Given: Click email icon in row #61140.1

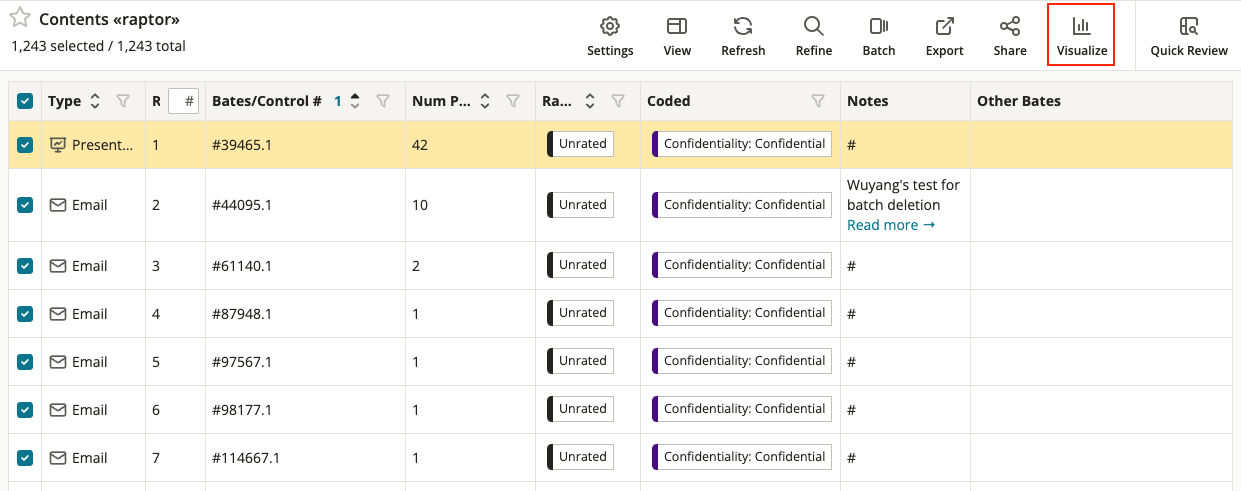Looking at the screenshot, I should click(58, 266).
